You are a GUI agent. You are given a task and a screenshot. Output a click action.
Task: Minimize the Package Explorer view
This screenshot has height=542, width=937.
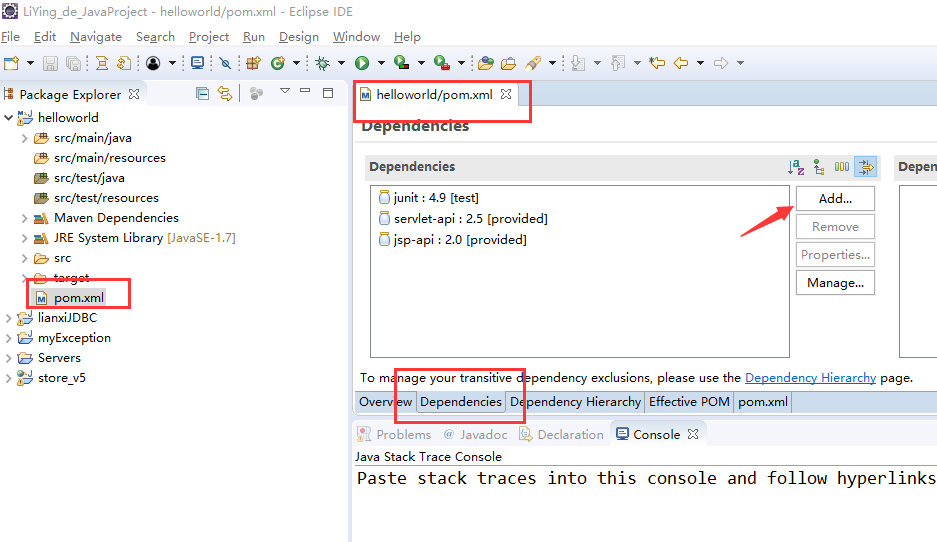coord(305,91)
